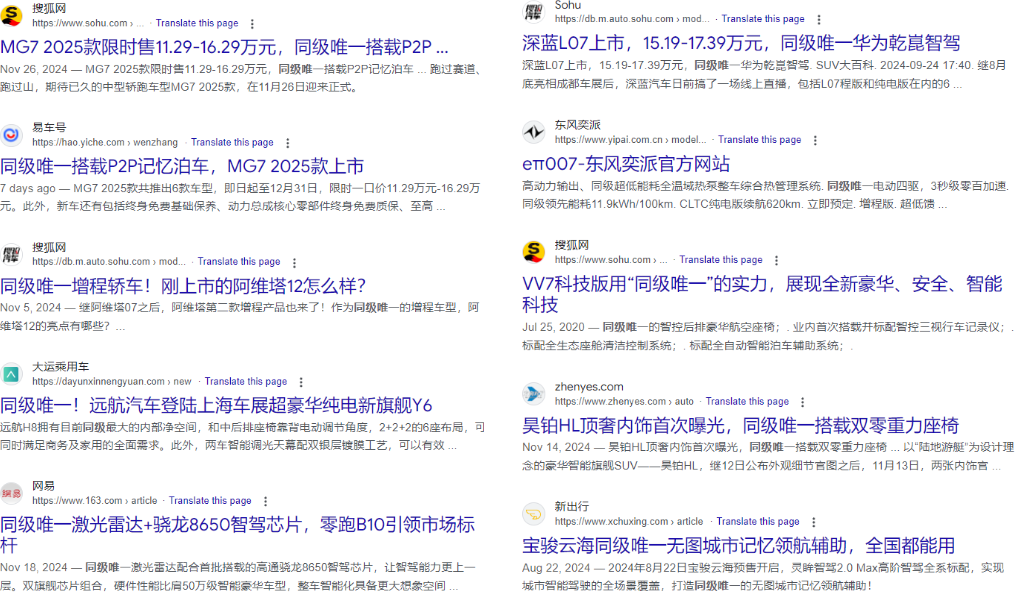Open the three-dot menu for the hao.yiche.com result
The image size is (1018, 604).
288,143
